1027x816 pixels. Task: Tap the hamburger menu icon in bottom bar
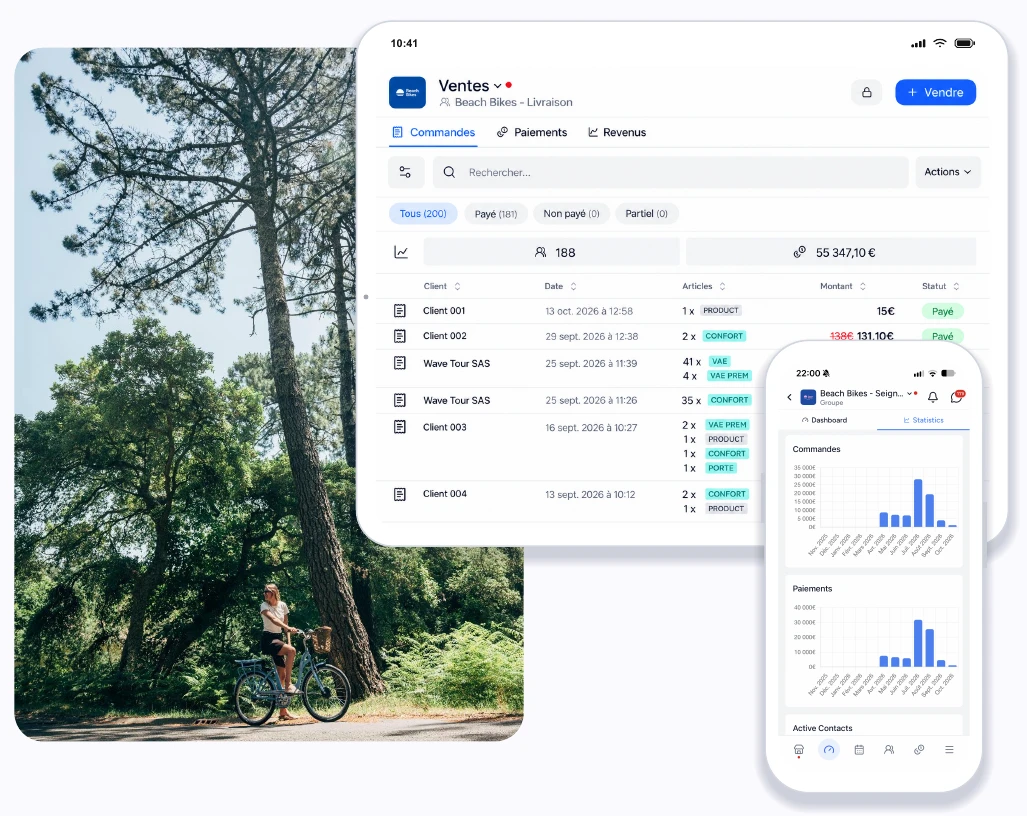point(949,750)
